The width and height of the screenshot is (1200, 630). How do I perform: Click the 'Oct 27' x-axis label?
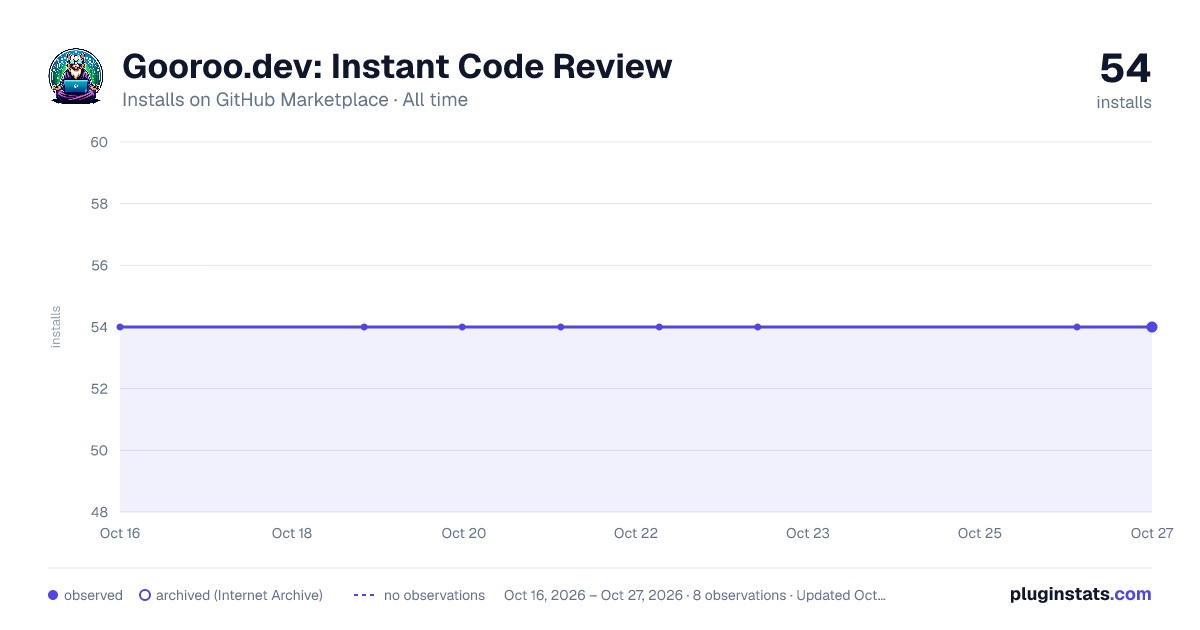pos(1151,533)
